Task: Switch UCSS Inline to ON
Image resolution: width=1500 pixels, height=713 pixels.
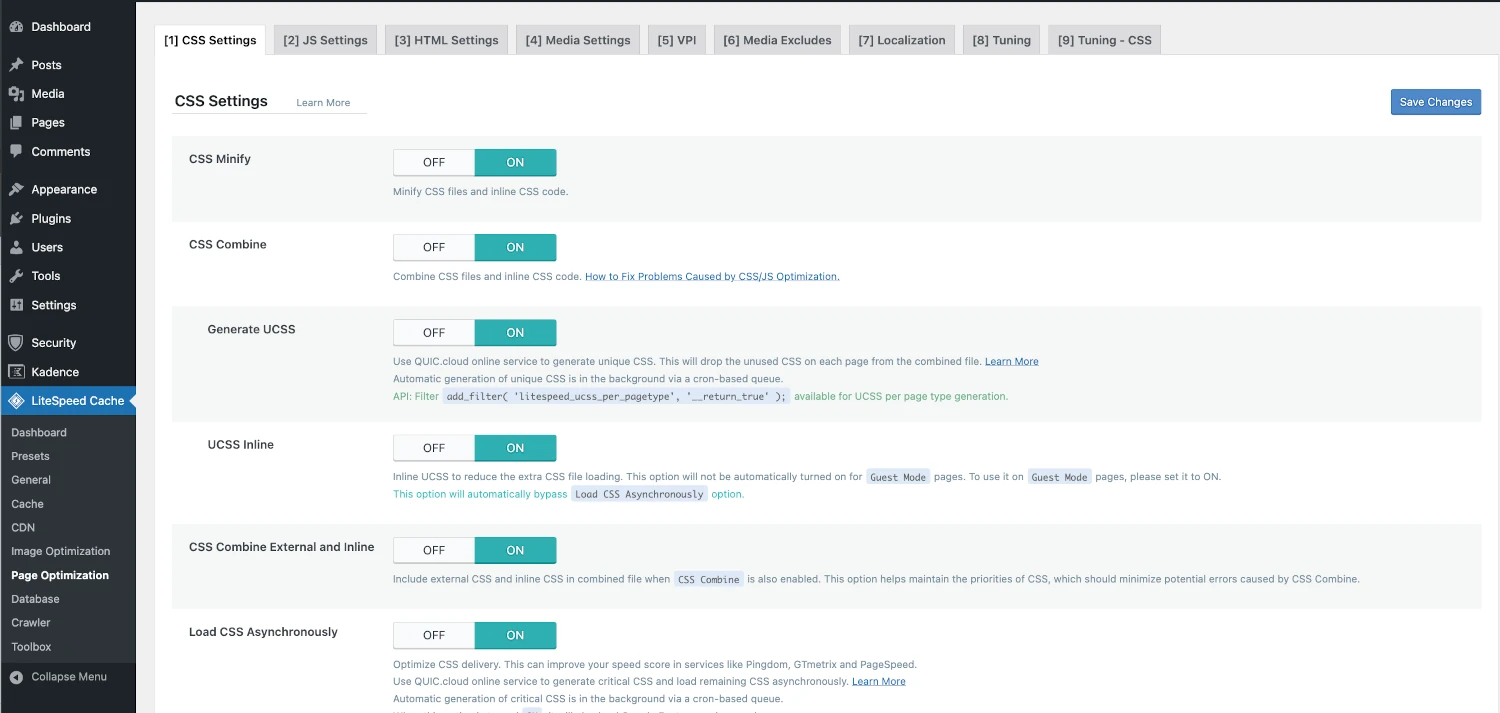Action: (515, 448)
